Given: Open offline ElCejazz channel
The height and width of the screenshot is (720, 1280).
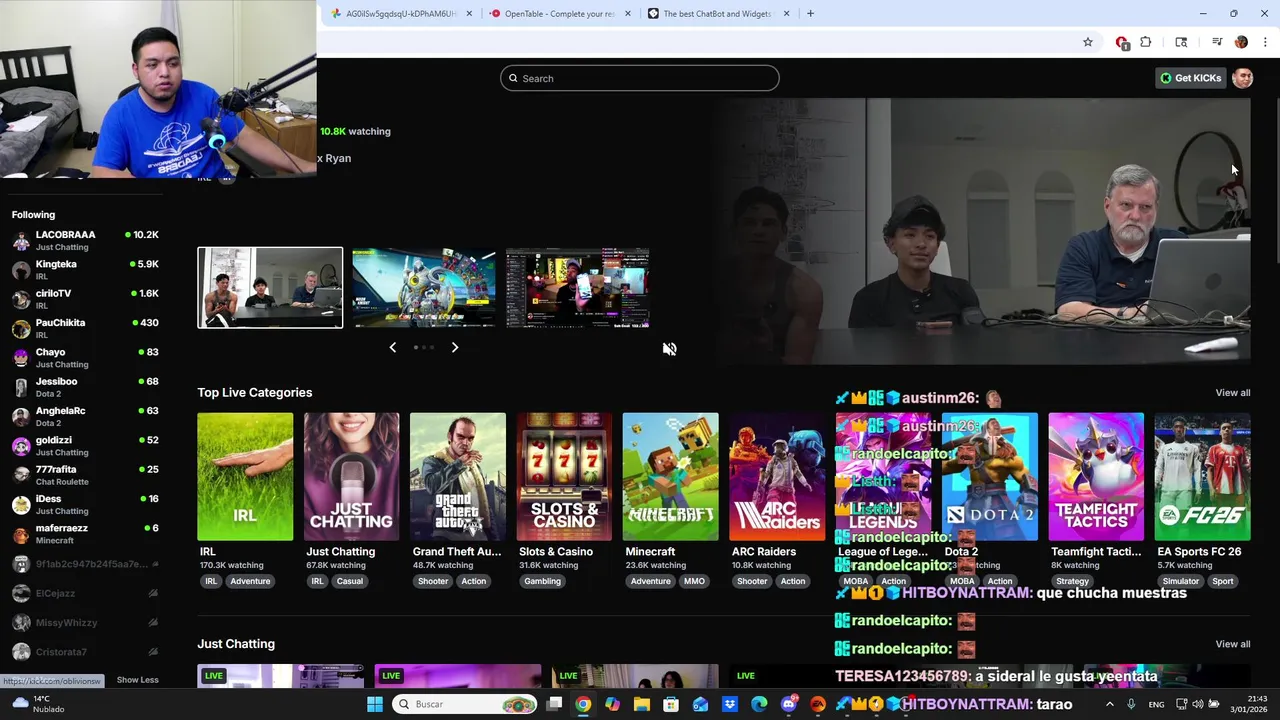Looking at the screenshot, I should point(85,593).
